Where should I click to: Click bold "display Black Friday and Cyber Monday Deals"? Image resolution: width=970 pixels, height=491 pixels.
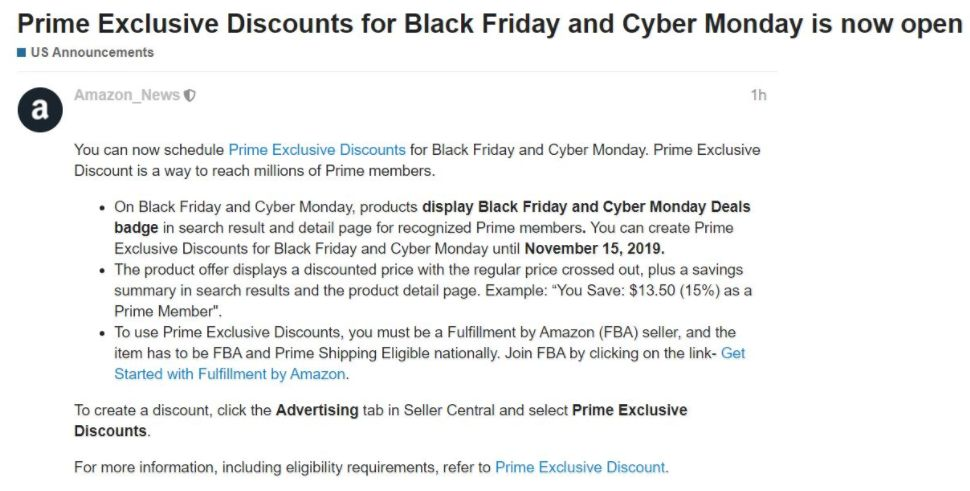coord(586,207)
